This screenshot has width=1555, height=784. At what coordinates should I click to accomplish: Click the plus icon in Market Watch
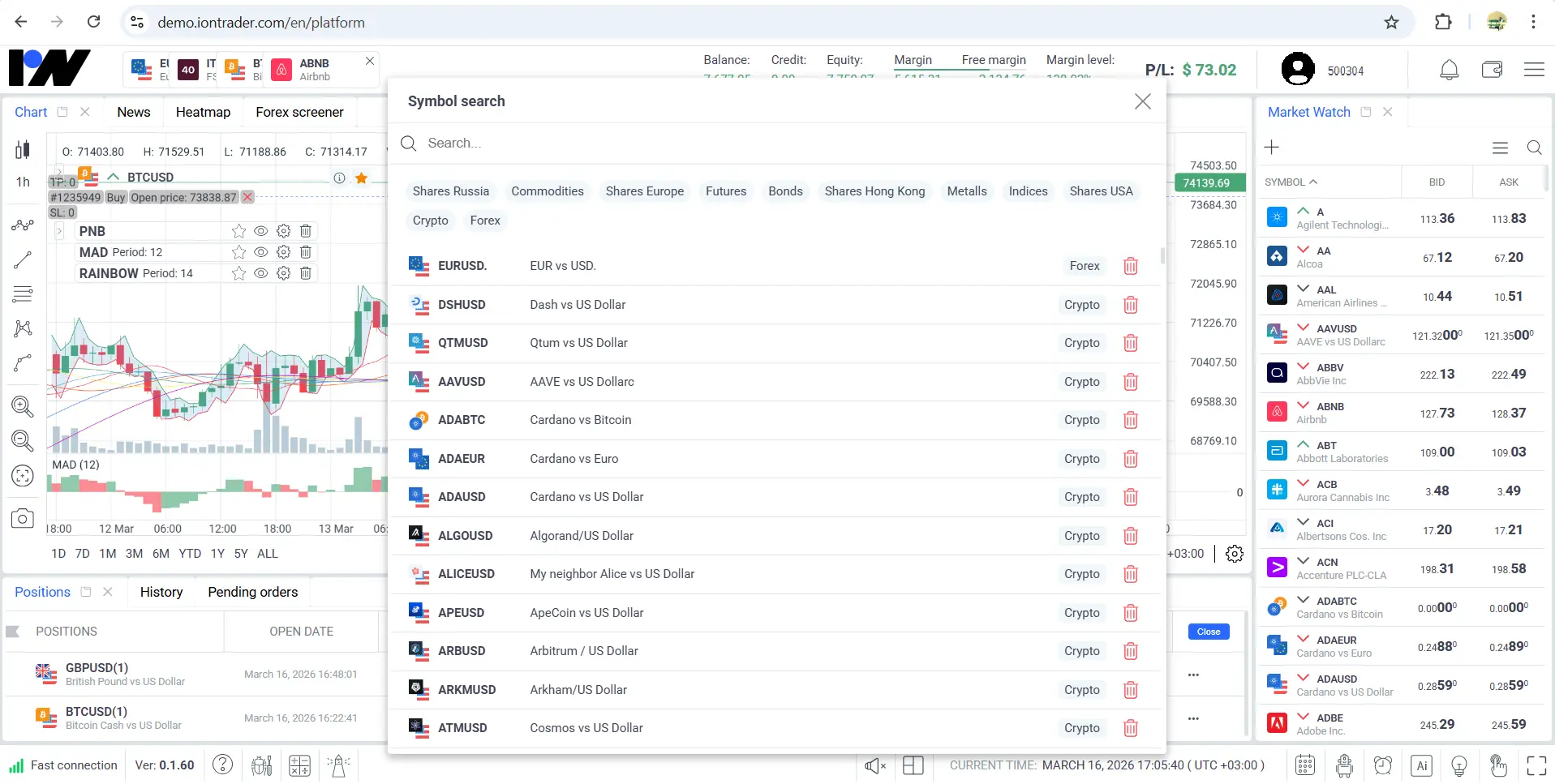(x=1271, y=148)
